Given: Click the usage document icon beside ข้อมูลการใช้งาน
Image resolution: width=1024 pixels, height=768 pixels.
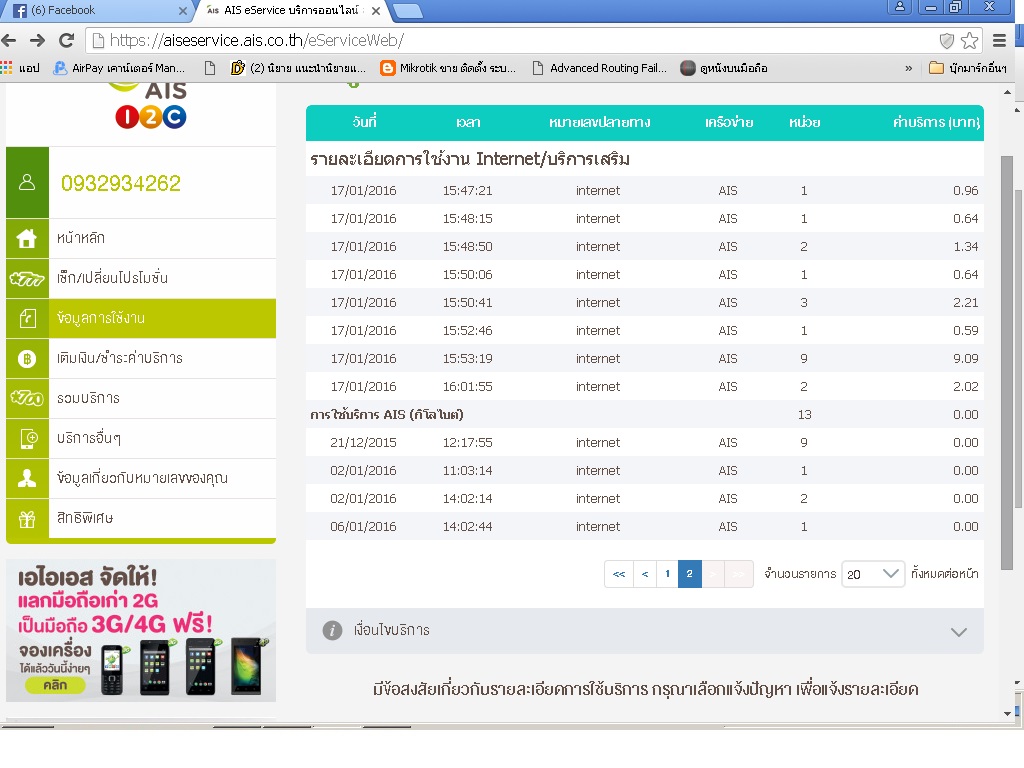Looking at the screenshot, I should tap(27, 319).
